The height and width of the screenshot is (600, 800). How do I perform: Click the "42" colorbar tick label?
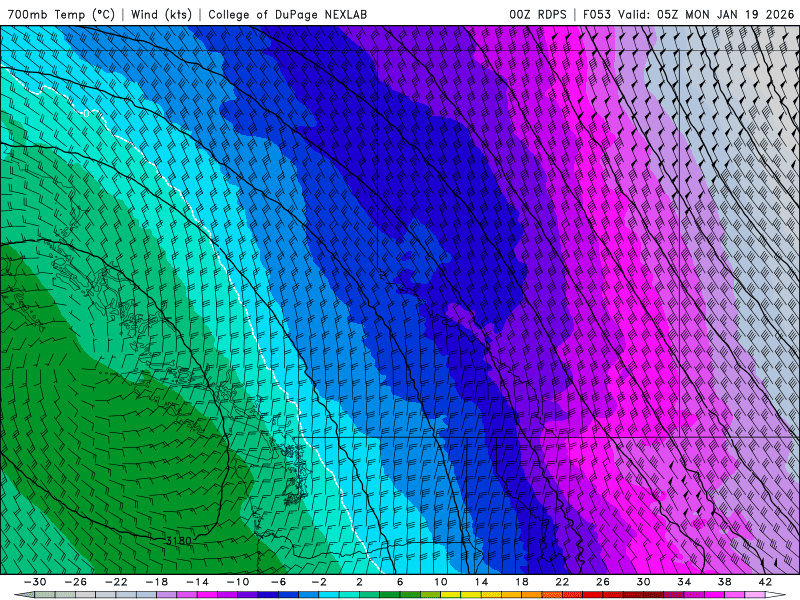click(x=765, y=582)
